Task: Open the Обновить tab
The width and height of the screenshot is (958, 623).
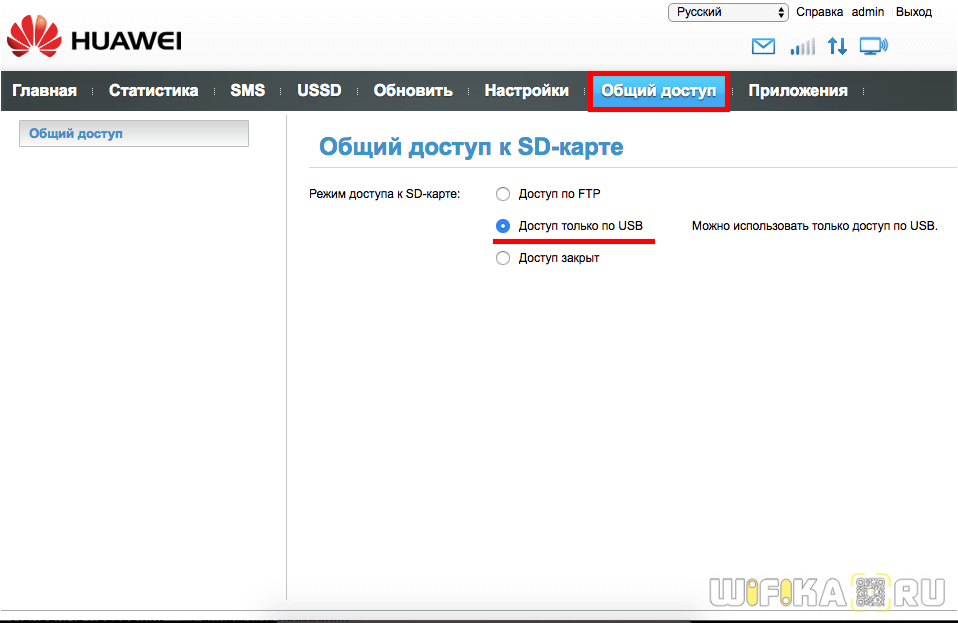Action: coord(413,91)
